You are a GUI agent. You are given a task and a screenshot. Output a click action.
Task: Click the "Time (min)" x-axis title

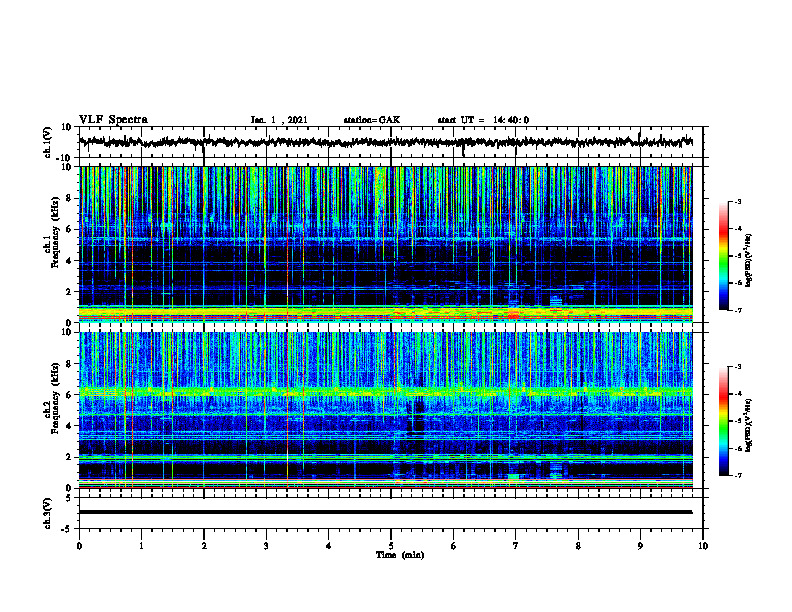(x=400, y=555)
